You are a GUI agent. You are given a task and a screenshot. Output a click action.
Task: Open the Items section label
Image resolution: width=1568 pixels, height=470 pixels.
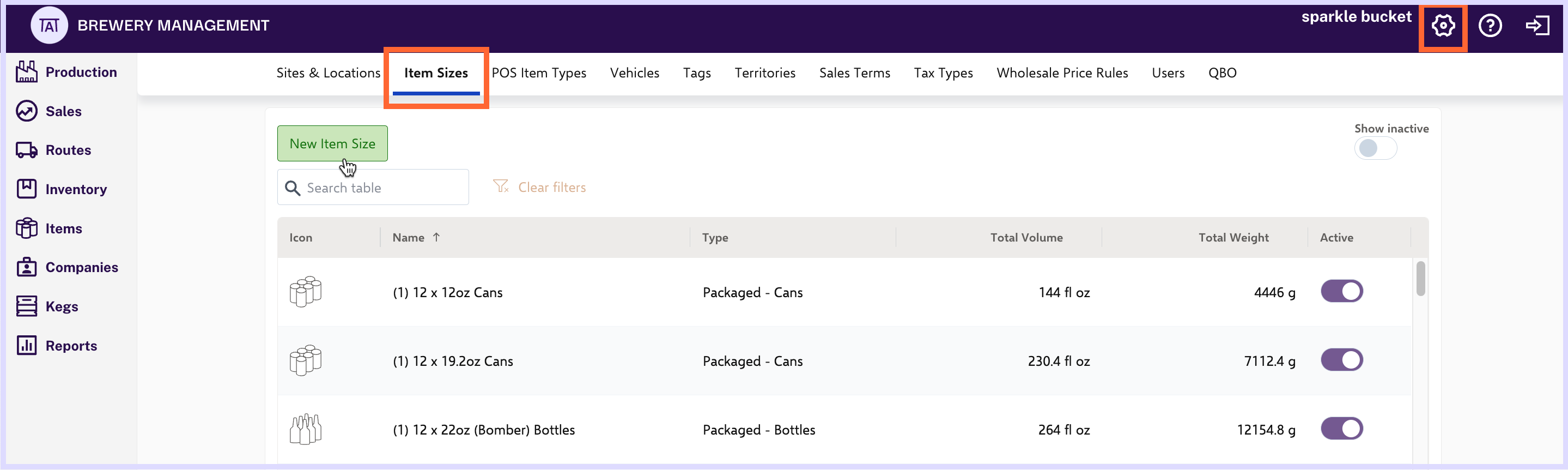pos(63,228)
